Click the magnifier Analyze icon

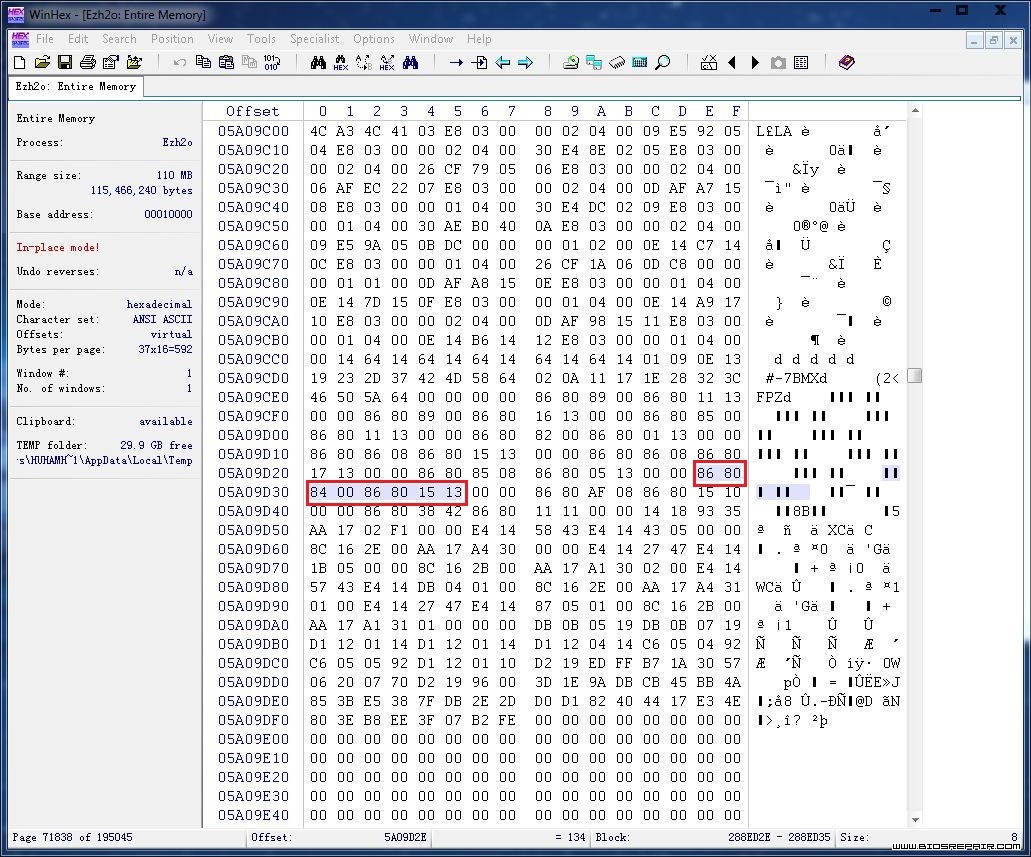point(663,62)
